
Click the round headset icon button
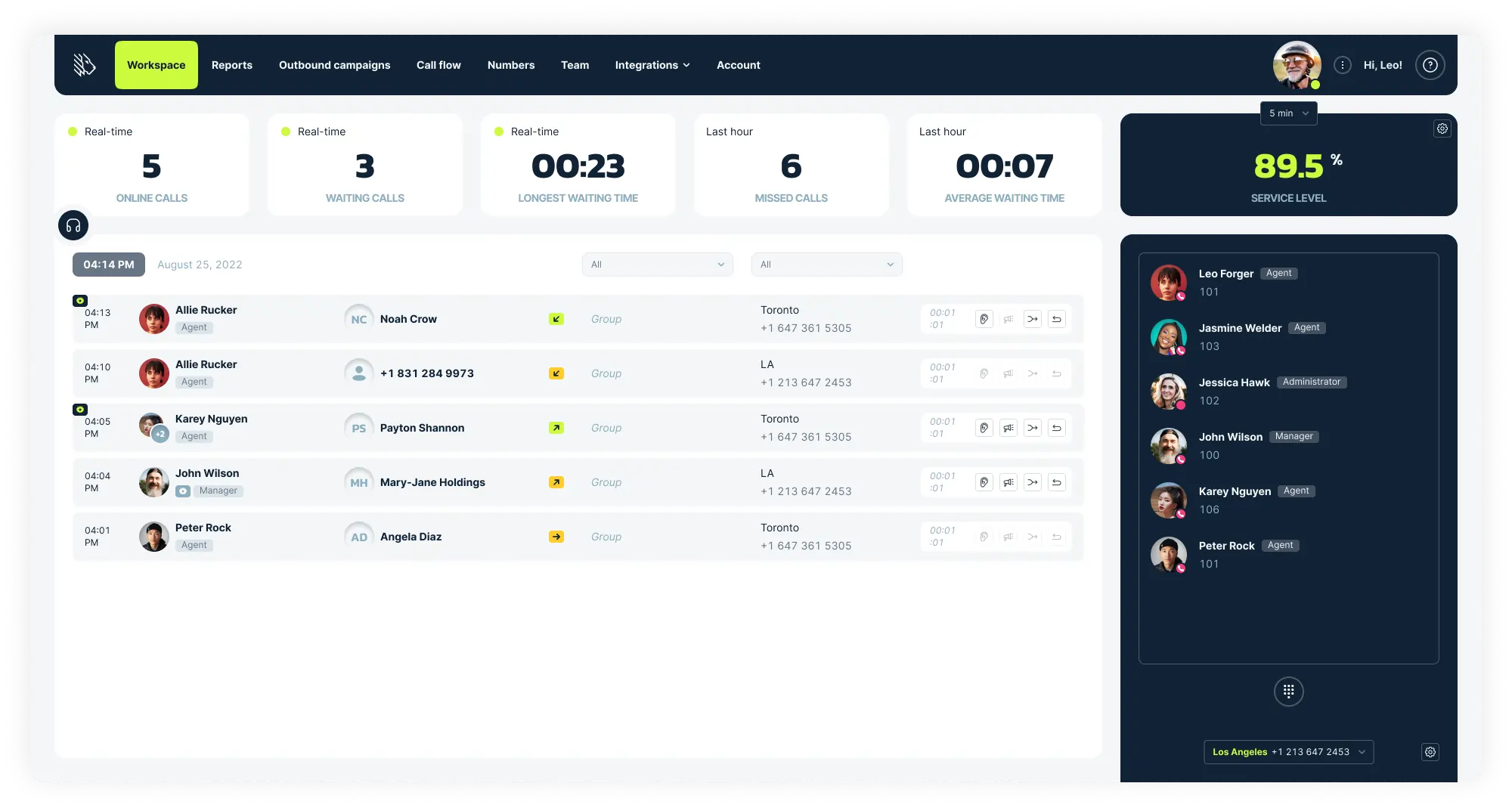[x=73, y=225]
